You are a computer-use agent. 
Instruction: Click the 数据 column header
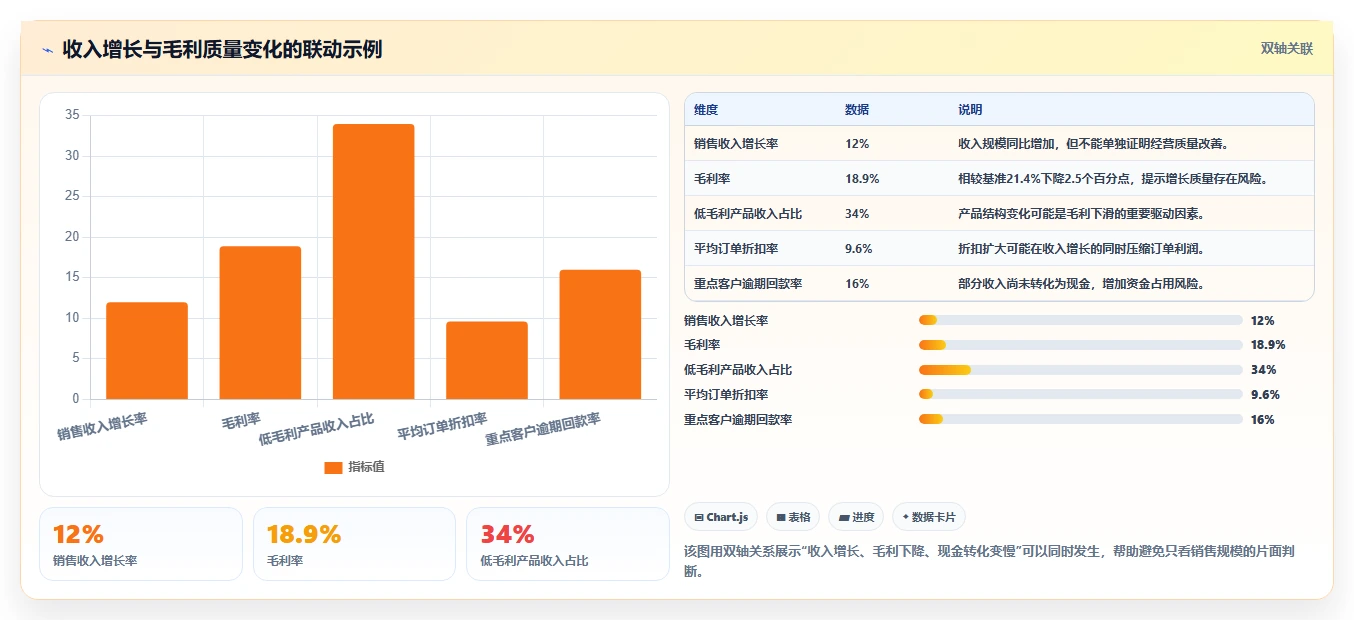(857, 109)
